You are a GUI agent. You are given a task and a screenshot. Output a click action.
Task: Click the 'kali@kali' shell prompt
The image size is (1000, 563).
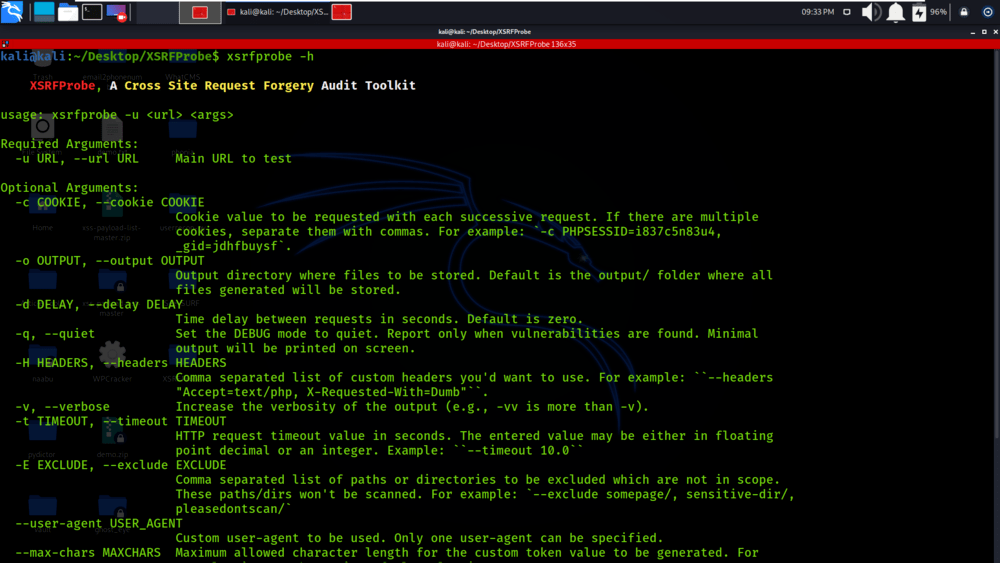(x=33, y=56)
